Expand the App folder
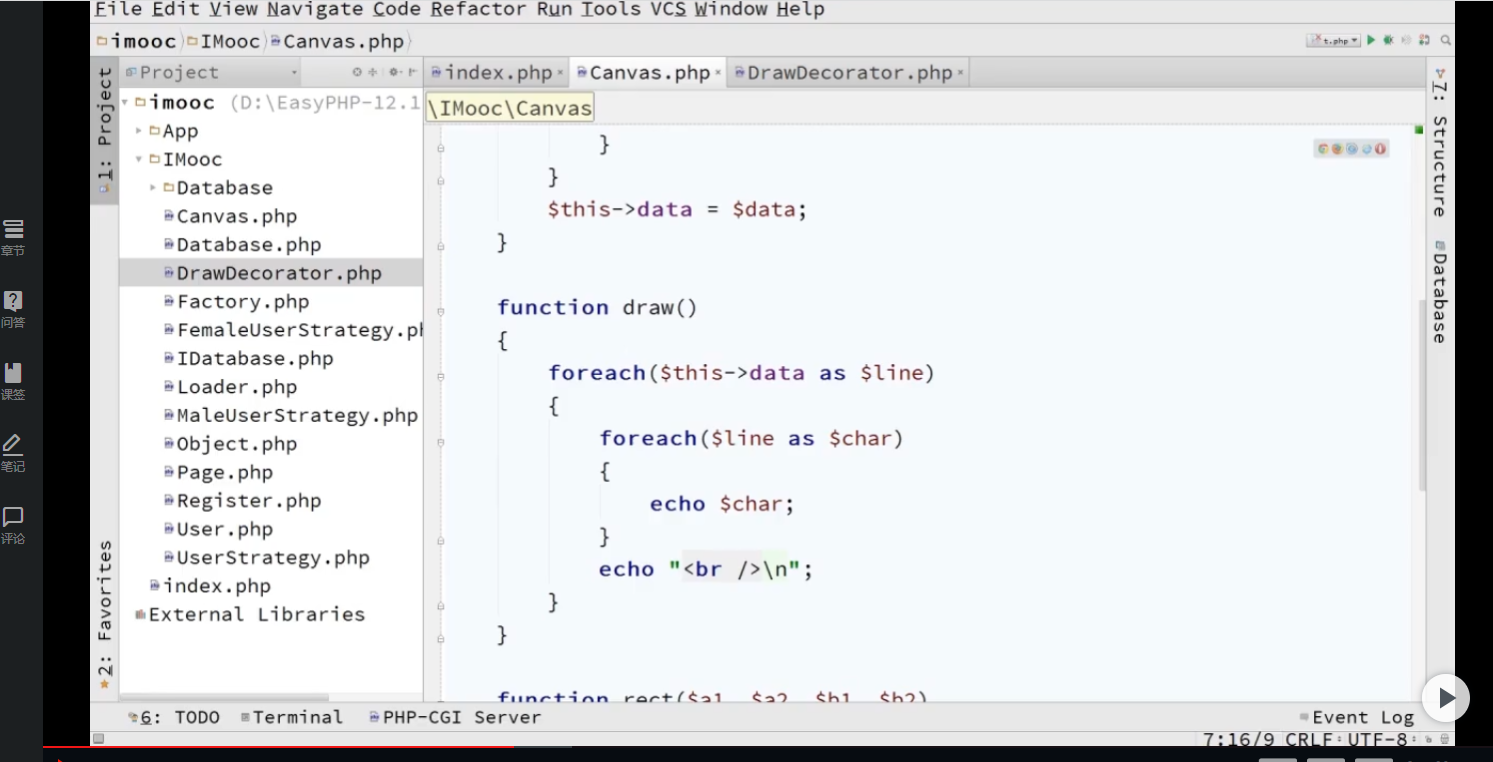This screenshot has height=762, width=1493. pyautogui.click(x=139, y=131)
